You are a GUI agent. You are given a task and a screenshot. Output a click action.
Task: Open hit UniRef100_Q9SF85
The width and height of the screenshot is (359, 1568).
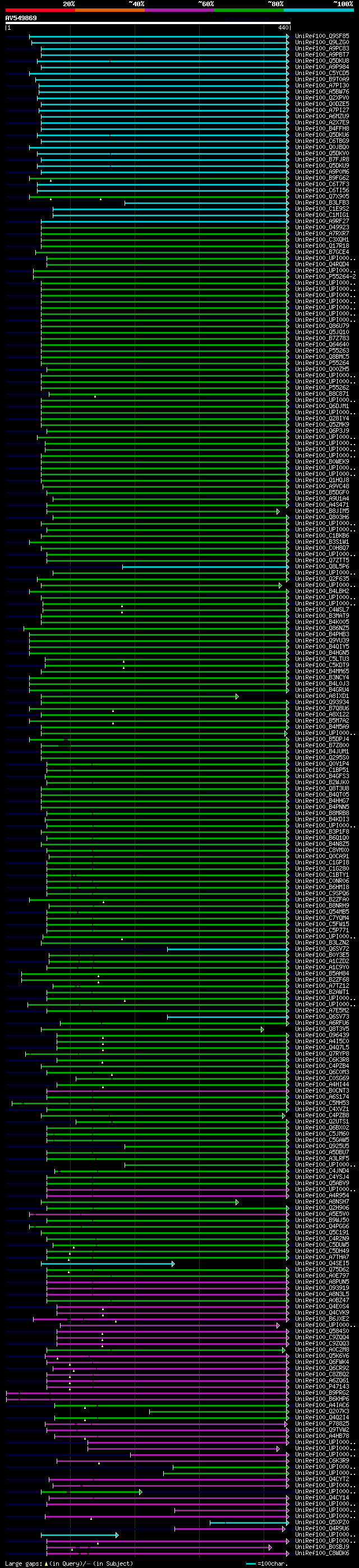(323, 36)
